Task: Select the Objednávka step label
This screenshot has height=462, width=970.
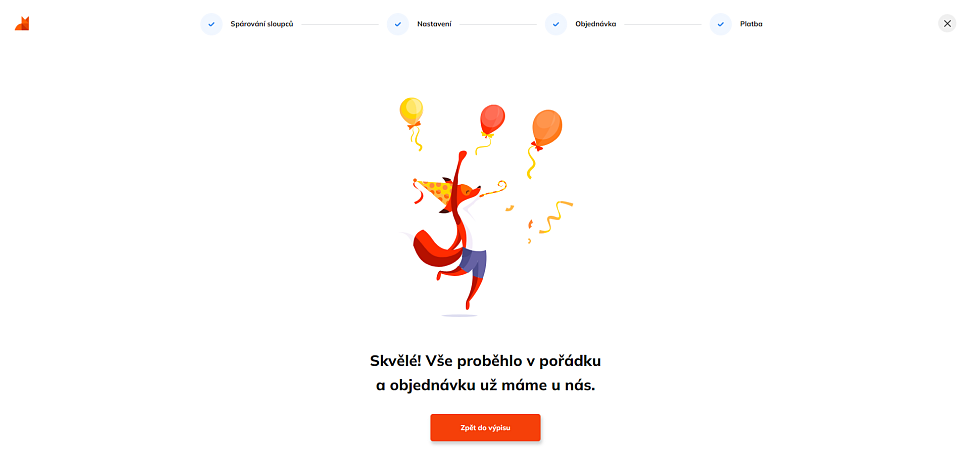Action: pos(596,24)
